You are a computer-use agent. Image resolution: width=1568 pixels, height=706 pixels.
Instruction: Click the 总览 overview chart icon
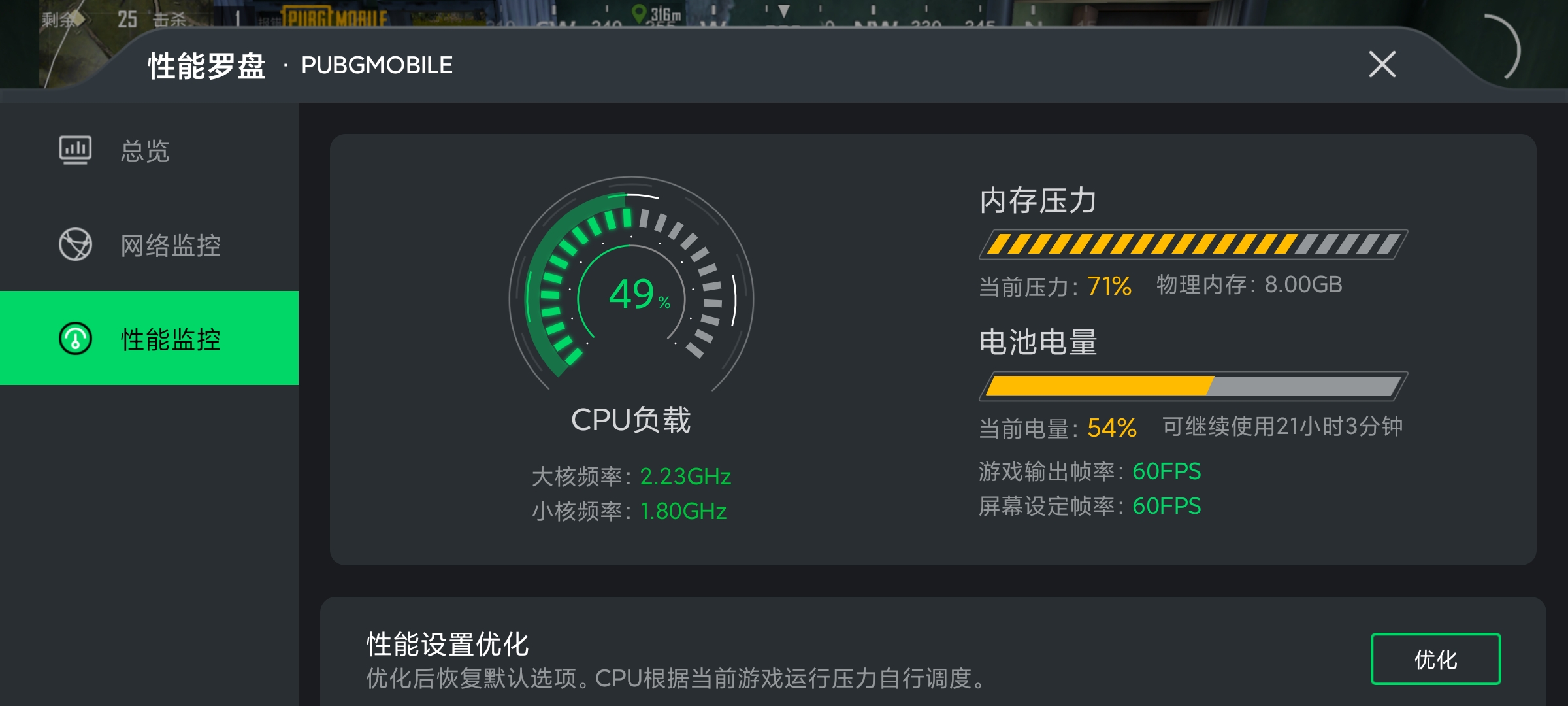75,150
